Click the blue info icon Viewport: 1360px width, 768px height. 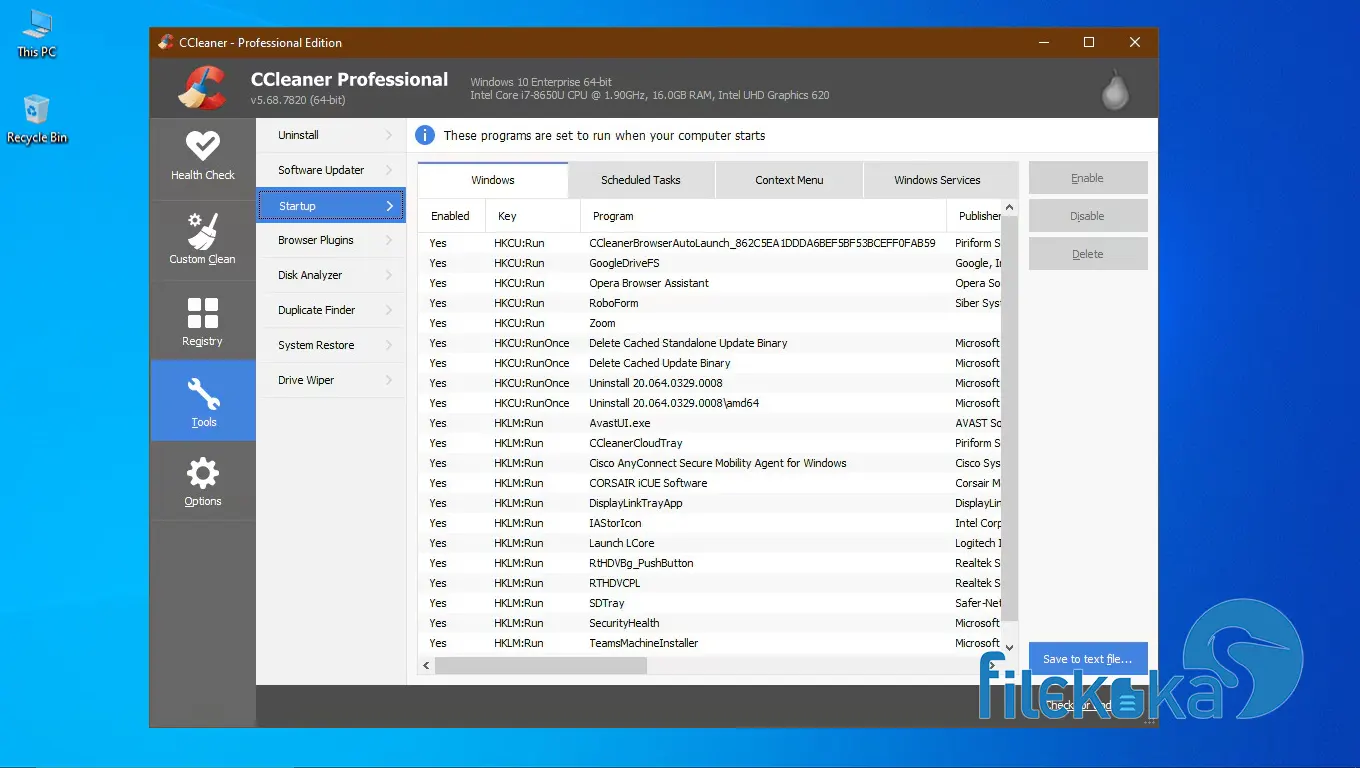click(425, 135)
